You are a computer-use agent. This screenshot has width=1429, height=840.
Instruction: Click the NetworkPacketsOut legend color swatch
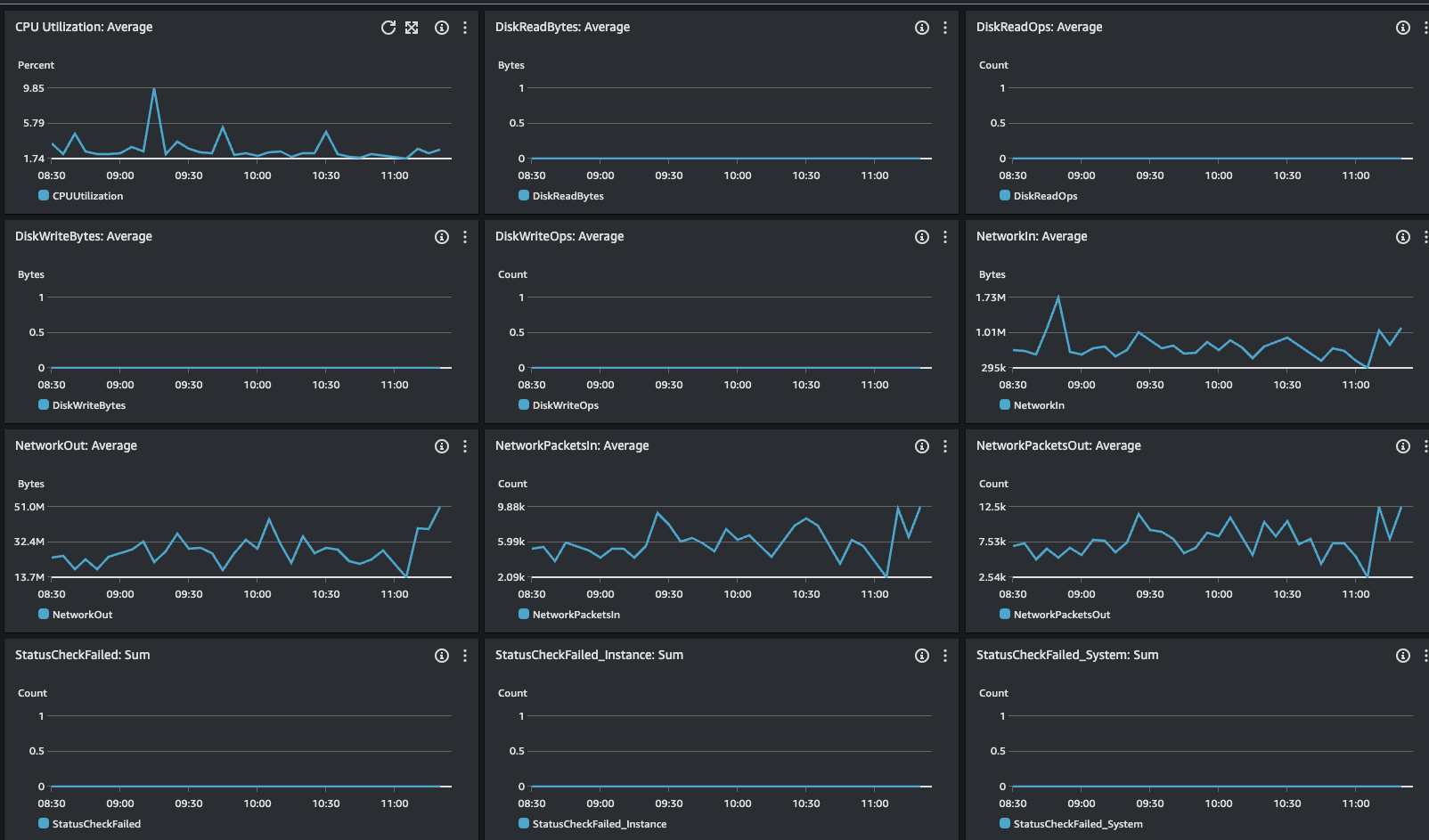[1005, 615]
